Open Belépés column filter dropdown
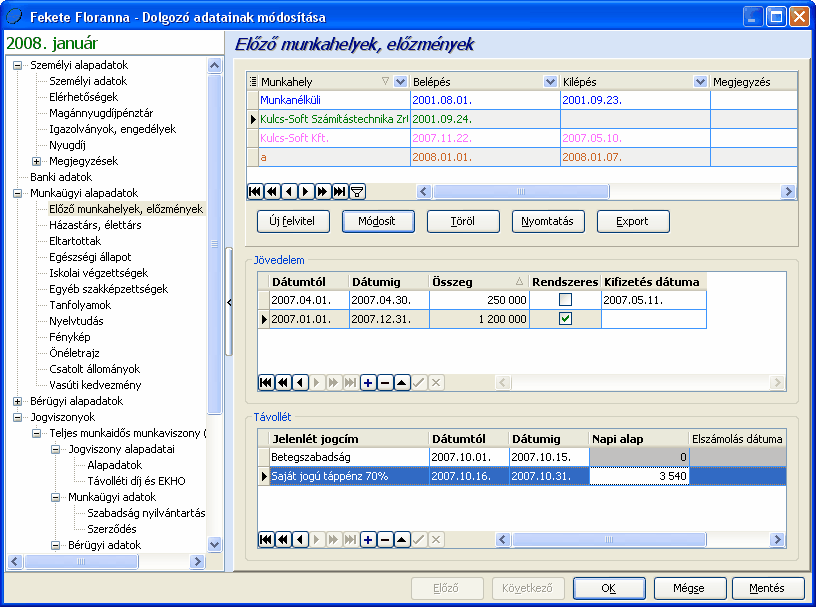 click(550, 81)
